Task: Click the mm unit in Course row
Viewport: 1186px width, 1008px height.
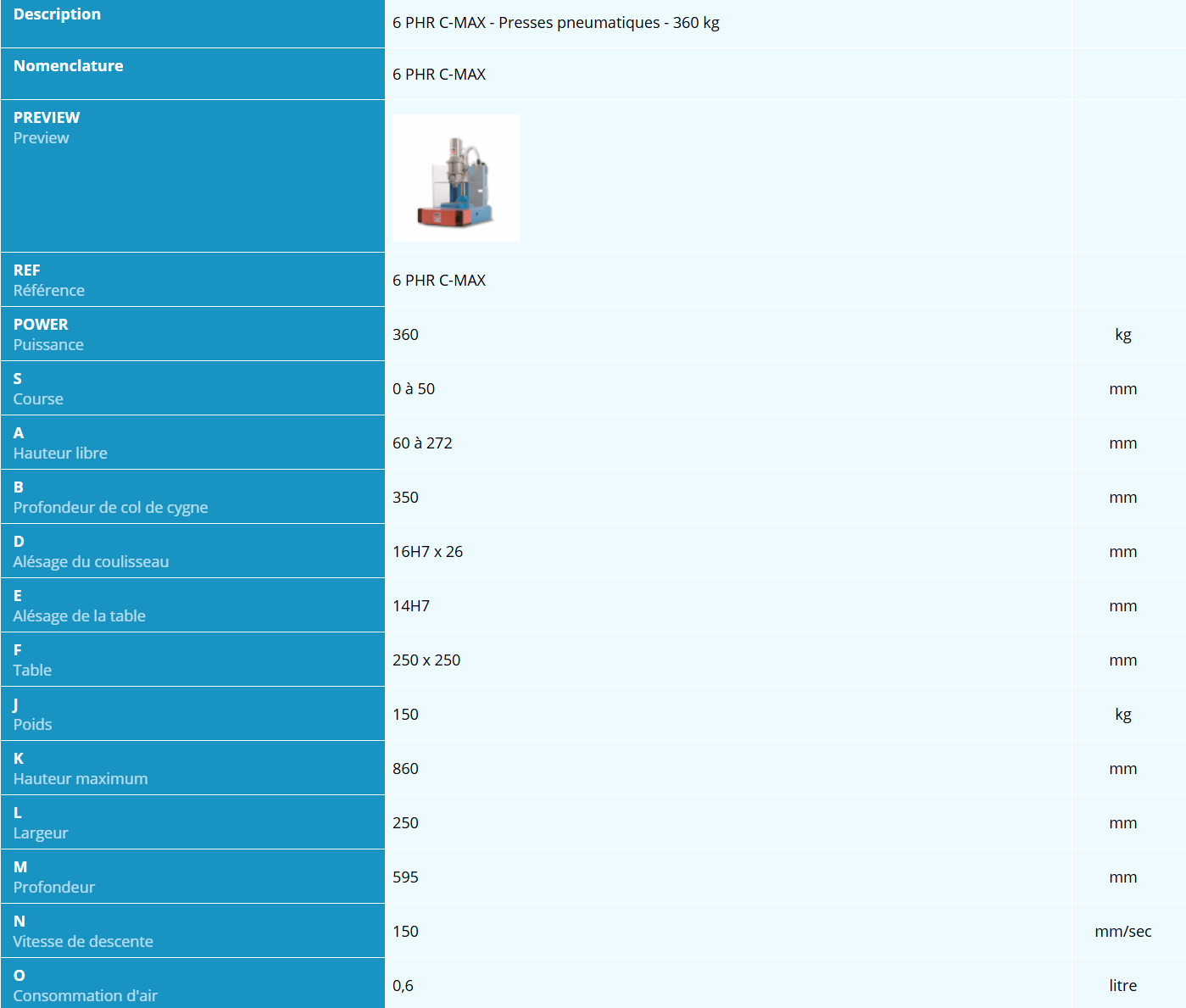Action: pos(1123,389)
